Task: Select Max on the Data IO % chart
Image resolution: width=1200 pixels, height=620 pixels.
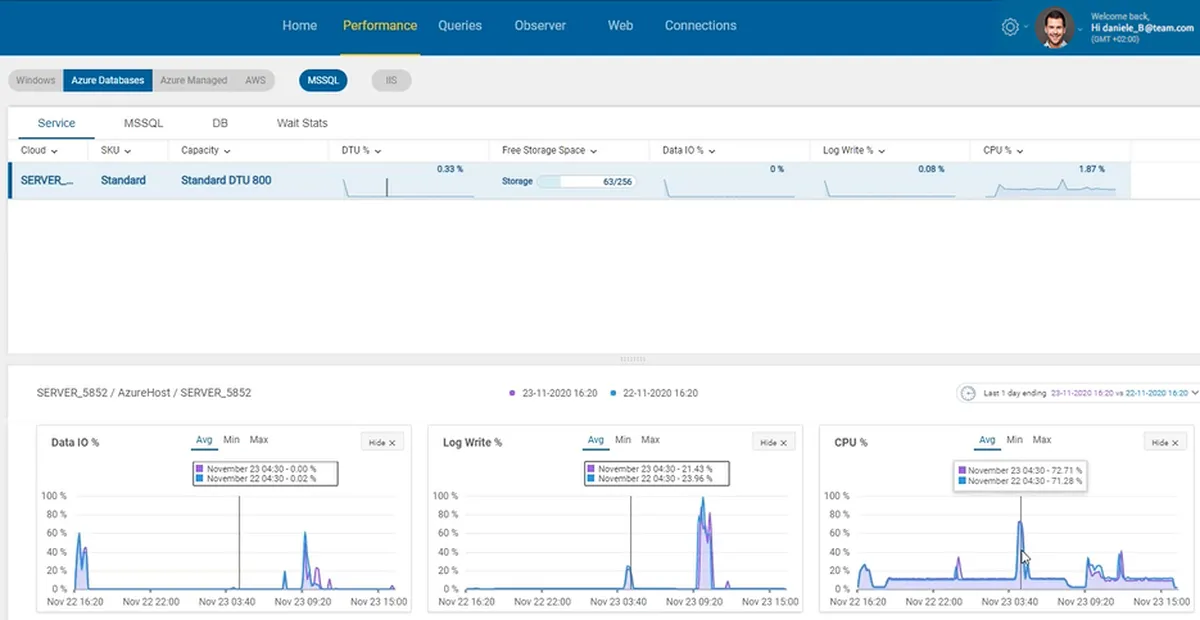Action: coord(259,440)
